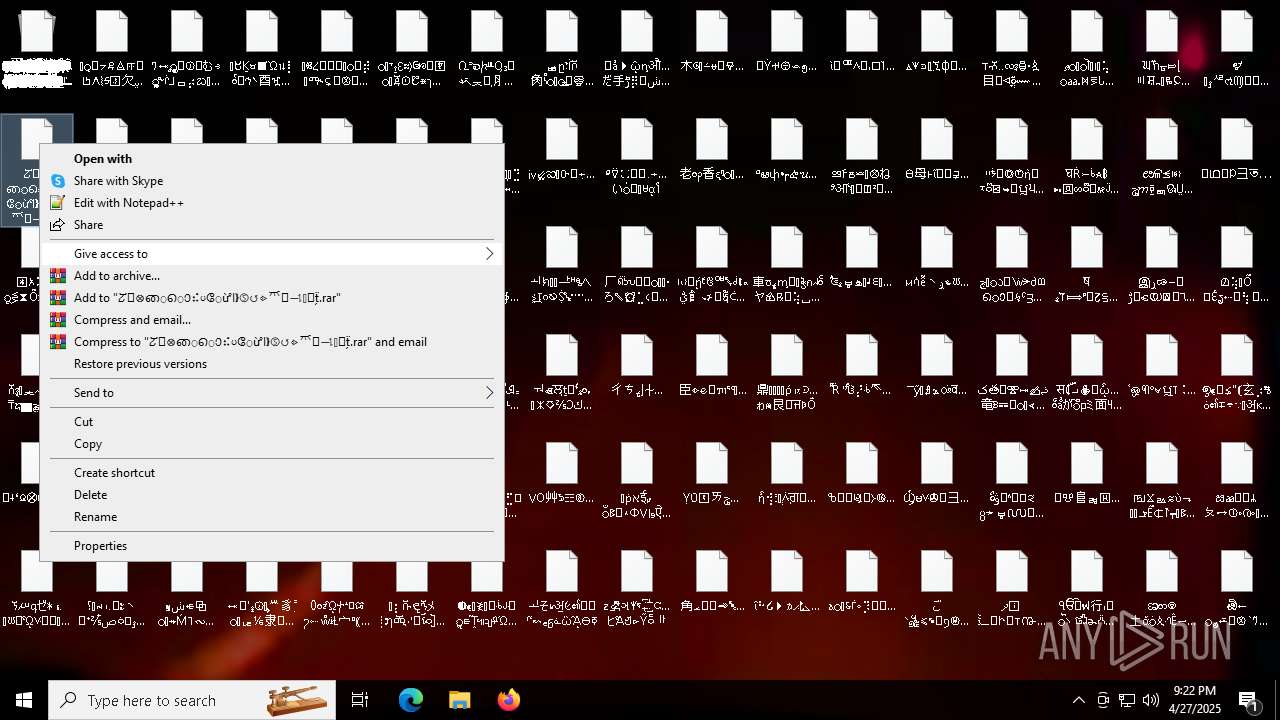Screen dimensions: 1280x720
Task: Open the volume control tray icon
Action: (1151, 700)
